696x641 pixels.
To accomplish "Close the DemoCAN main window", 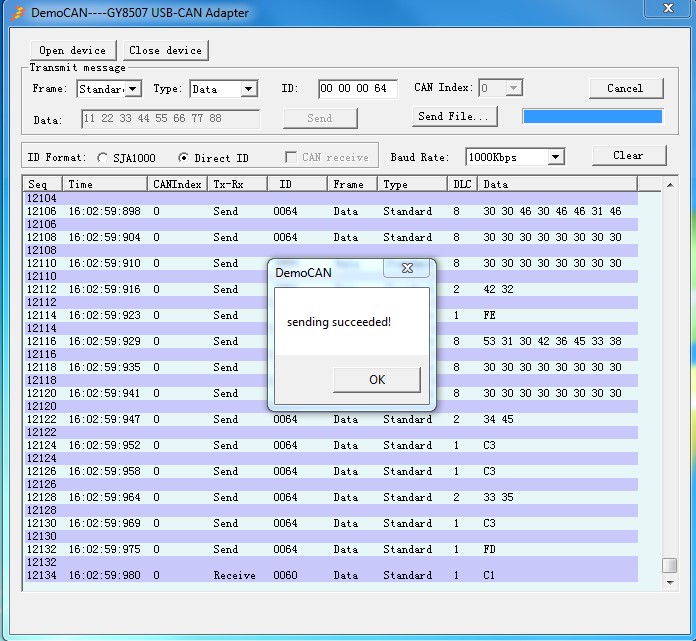I will click(668, 8).
